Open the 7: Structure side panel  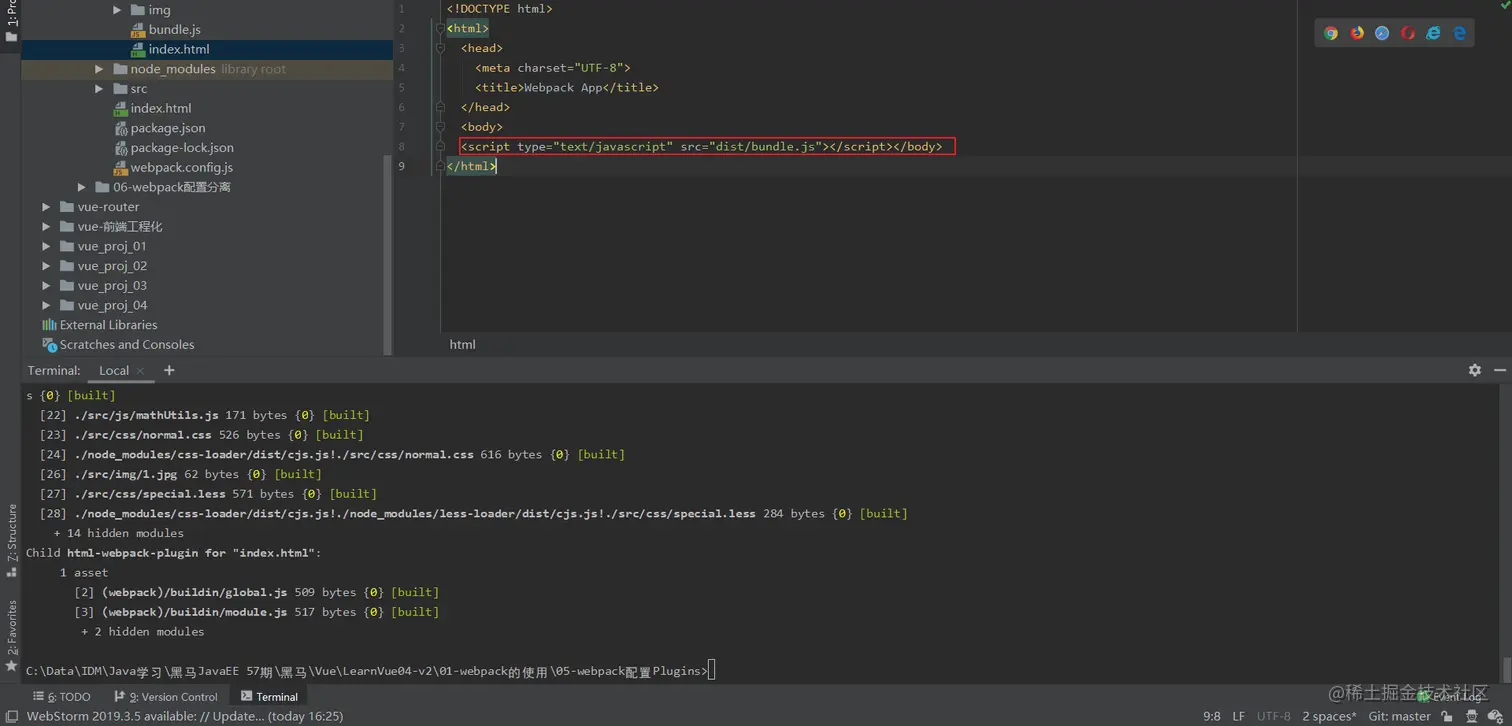click(11, 540)
